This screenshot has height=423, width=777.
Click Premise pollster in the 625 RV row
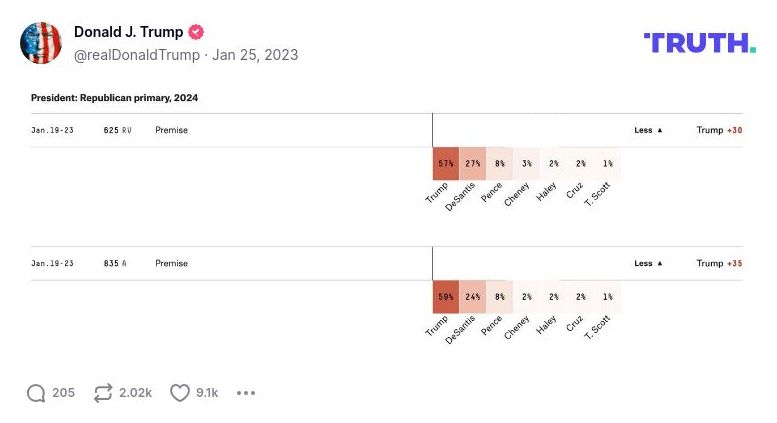click(171, 130)
